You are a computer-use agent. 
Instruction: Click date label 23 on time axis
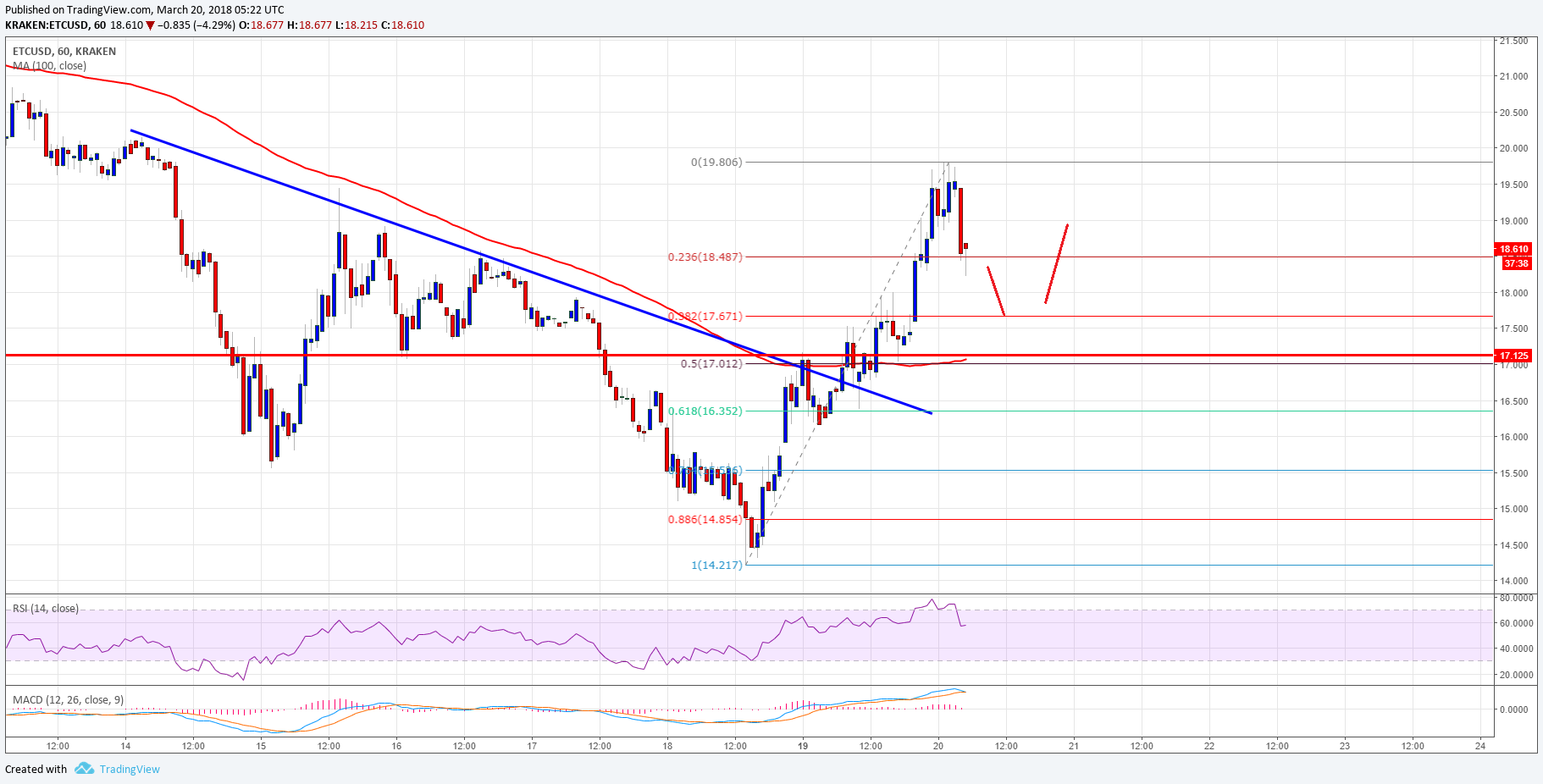click(1345, 746)
